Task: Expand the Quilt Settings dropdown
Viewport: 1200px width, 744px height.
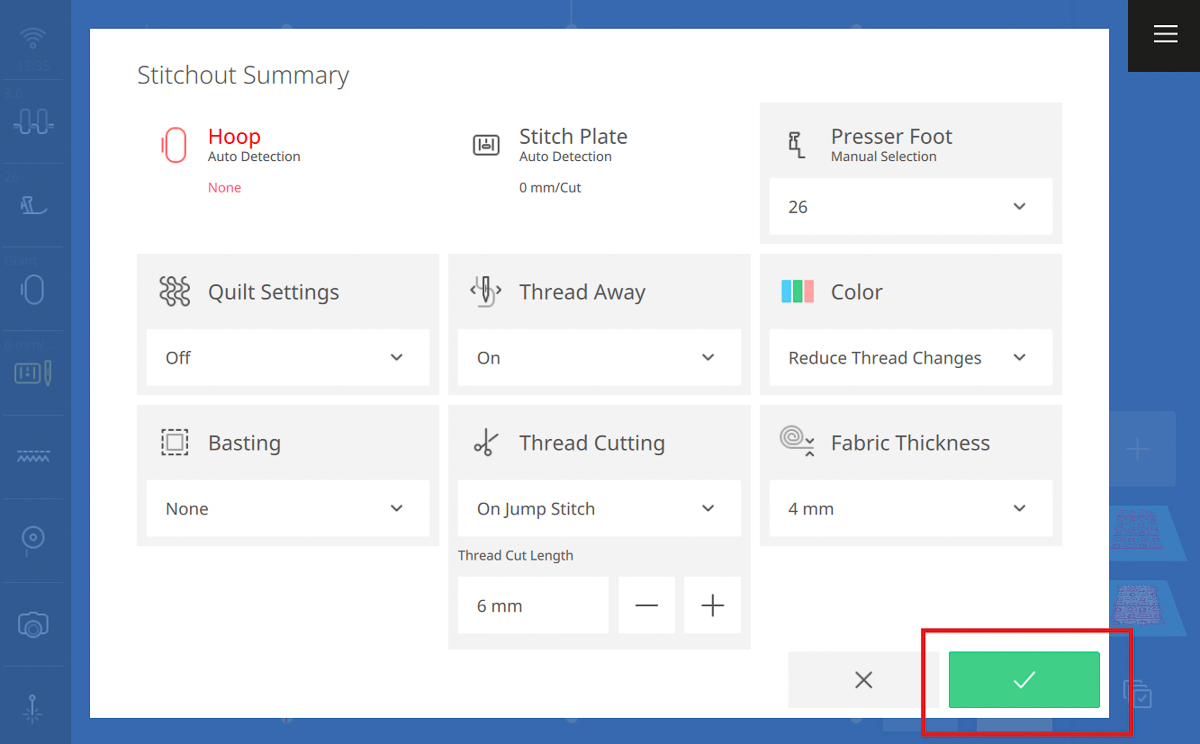Action: (x=287, y=357)
